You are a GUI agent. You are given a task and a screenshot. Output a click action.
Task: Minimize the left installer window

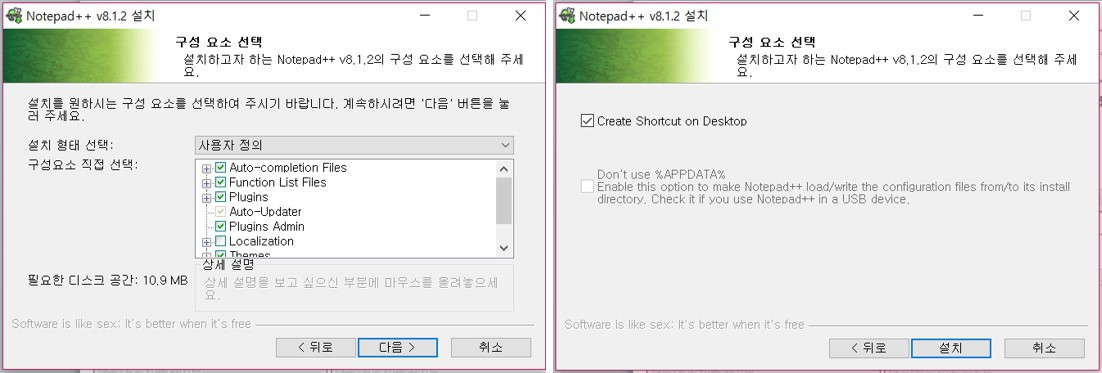425,16
